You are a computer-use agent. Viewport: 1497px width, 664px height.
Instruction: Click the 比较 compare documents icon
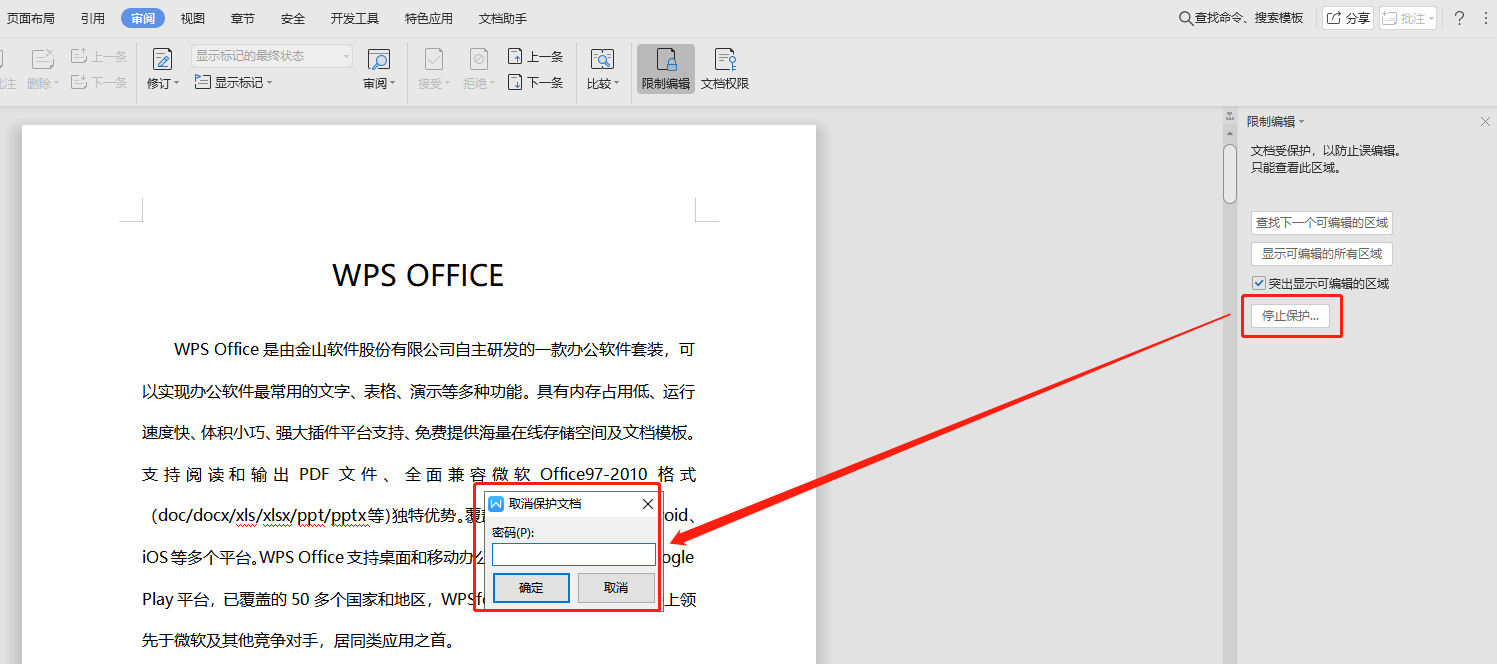coord(602,59)
